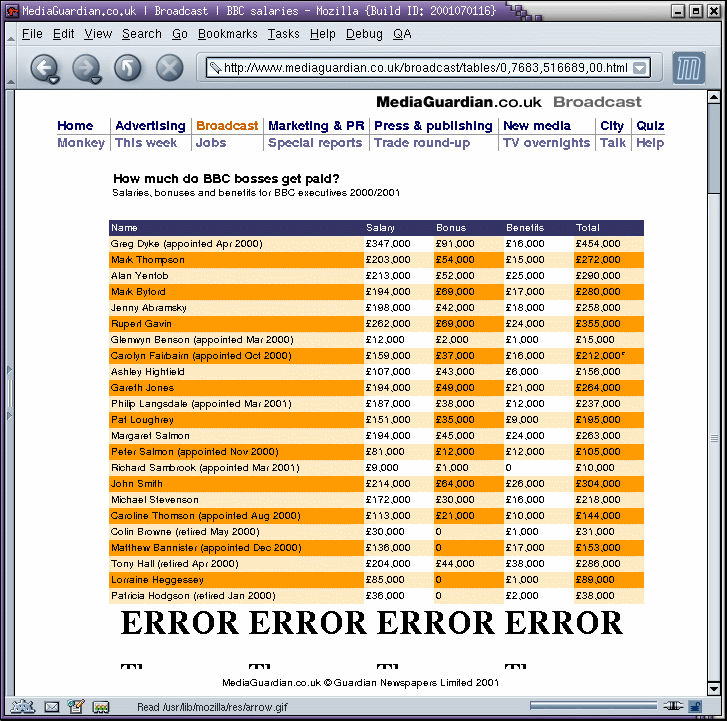This screenshot has height=721, width=727.
Task: Click the John Smith row name
Action: 137,484
